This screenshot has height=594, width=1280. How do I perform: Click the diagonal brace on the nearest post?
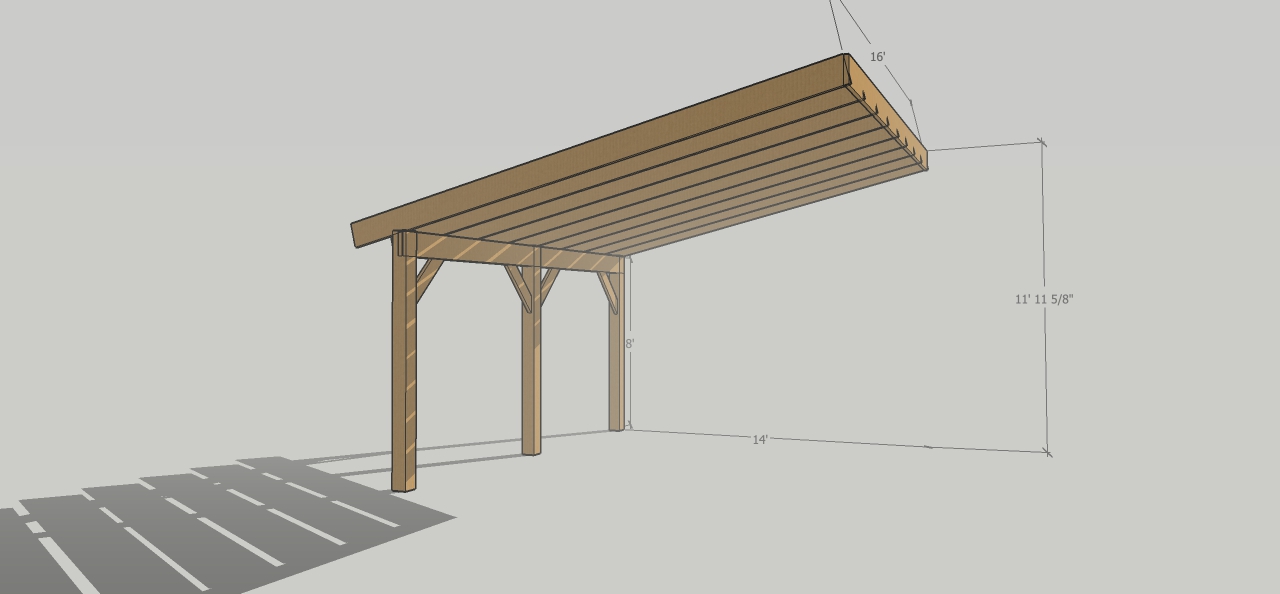[428, 279]
